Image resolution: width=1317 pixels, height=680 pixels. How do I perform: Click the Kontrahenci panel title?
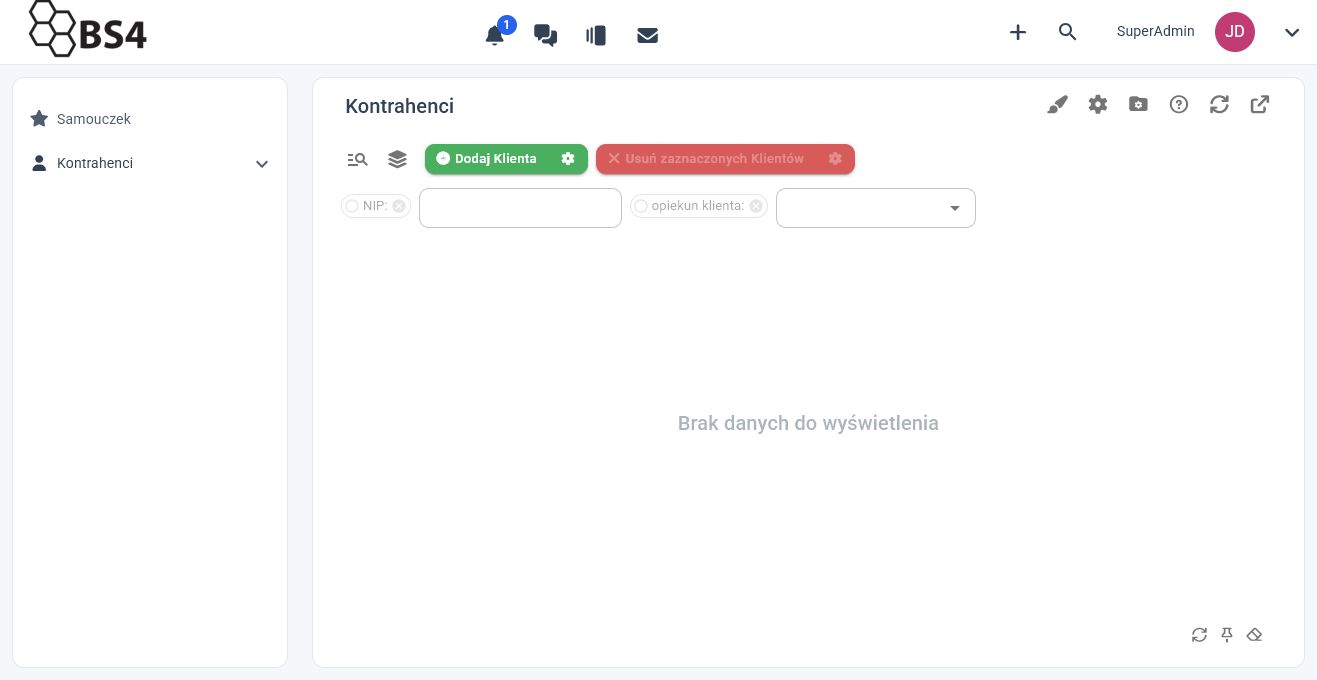coord(399,106)
